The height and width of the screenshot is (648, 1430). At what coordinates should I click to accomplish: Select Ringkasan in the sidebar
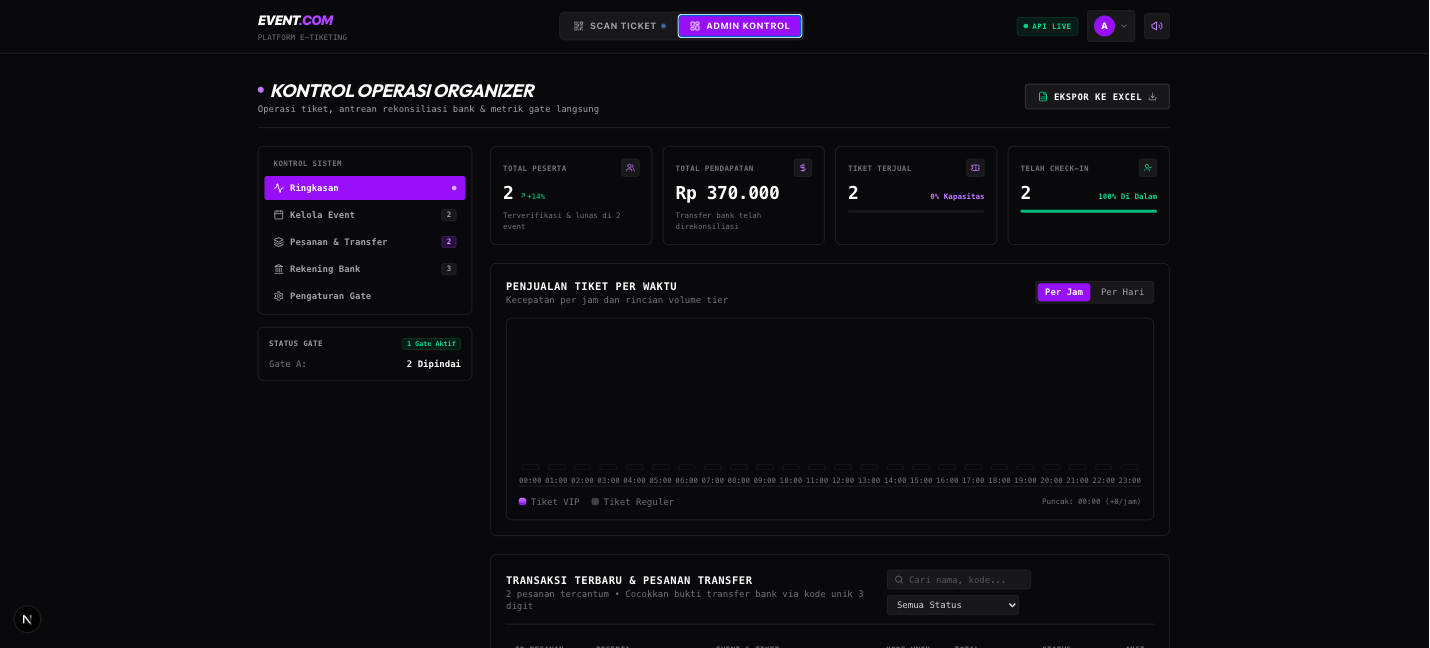coord(365,188)
